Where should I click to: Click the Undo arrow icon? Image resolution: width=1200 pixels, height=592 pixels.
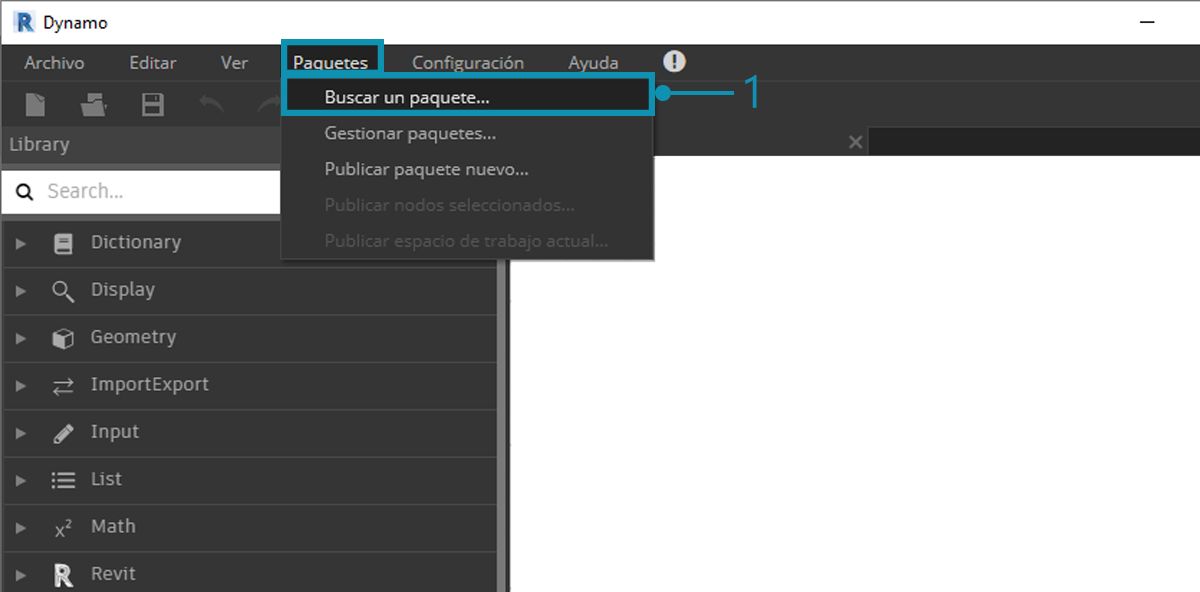tap(210, 103)
